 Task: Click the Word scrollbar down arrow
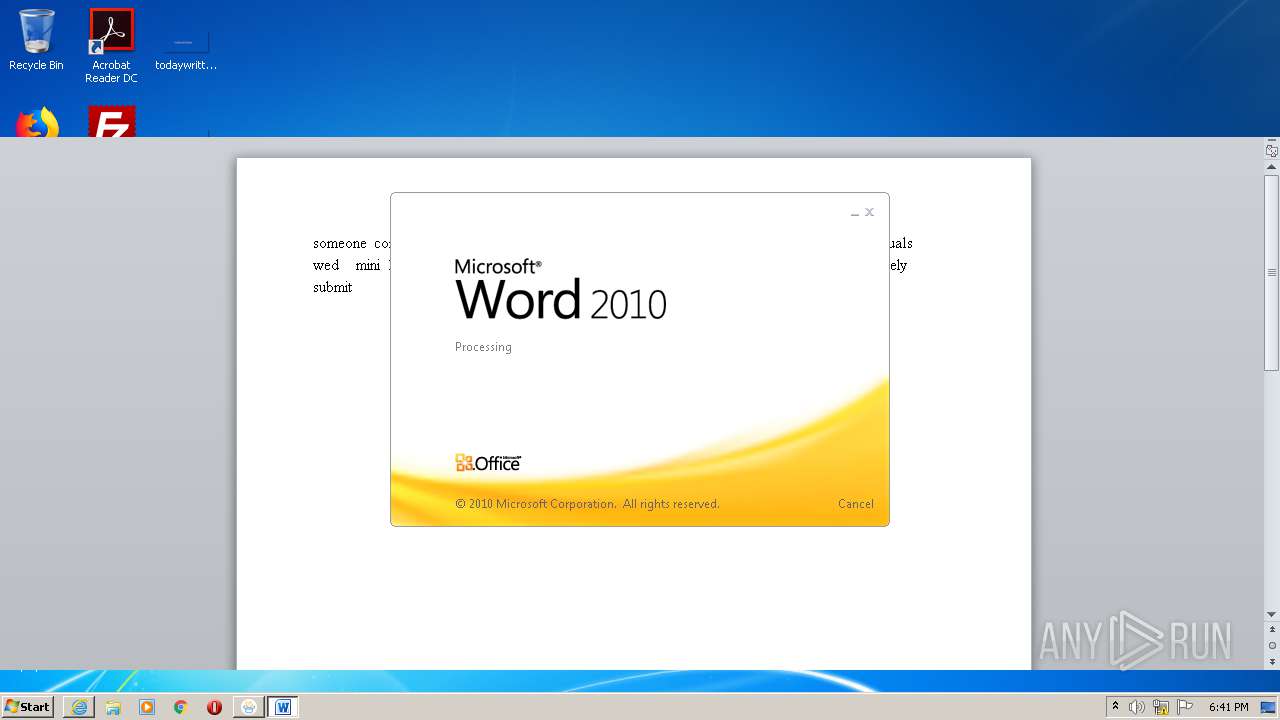click(x=1272, y=614)
